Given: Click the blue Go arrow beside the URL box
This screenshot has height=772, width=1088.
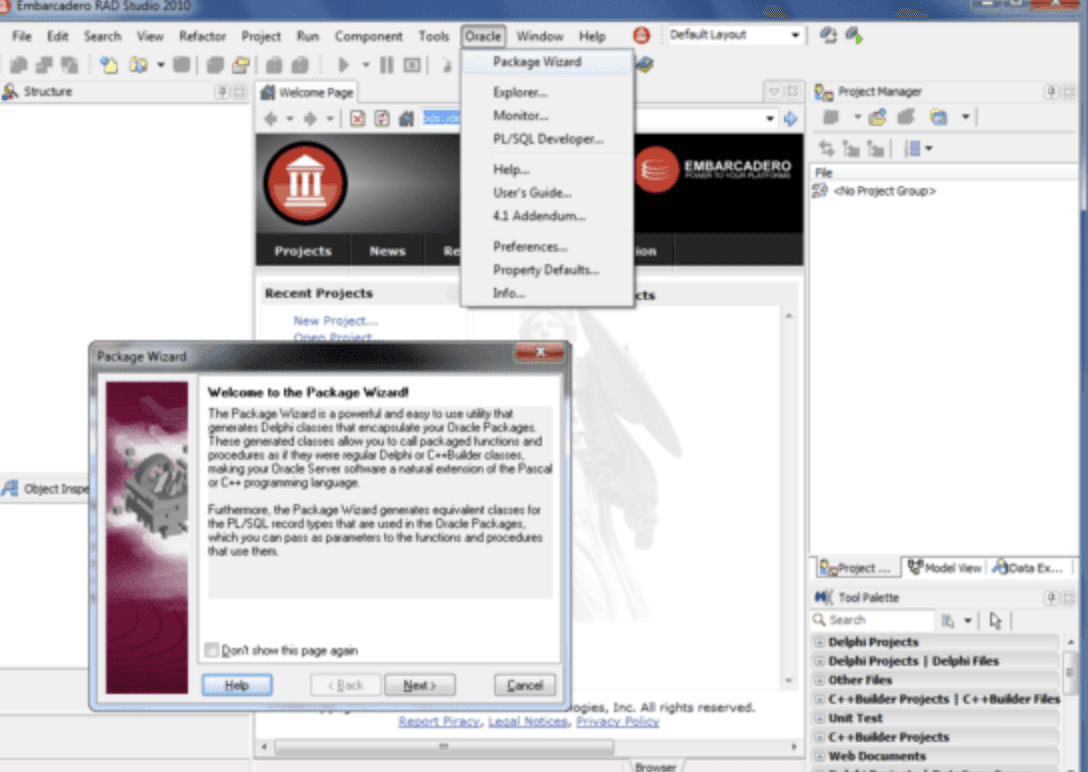Looking at the screenshot, I should pos(790,119).
